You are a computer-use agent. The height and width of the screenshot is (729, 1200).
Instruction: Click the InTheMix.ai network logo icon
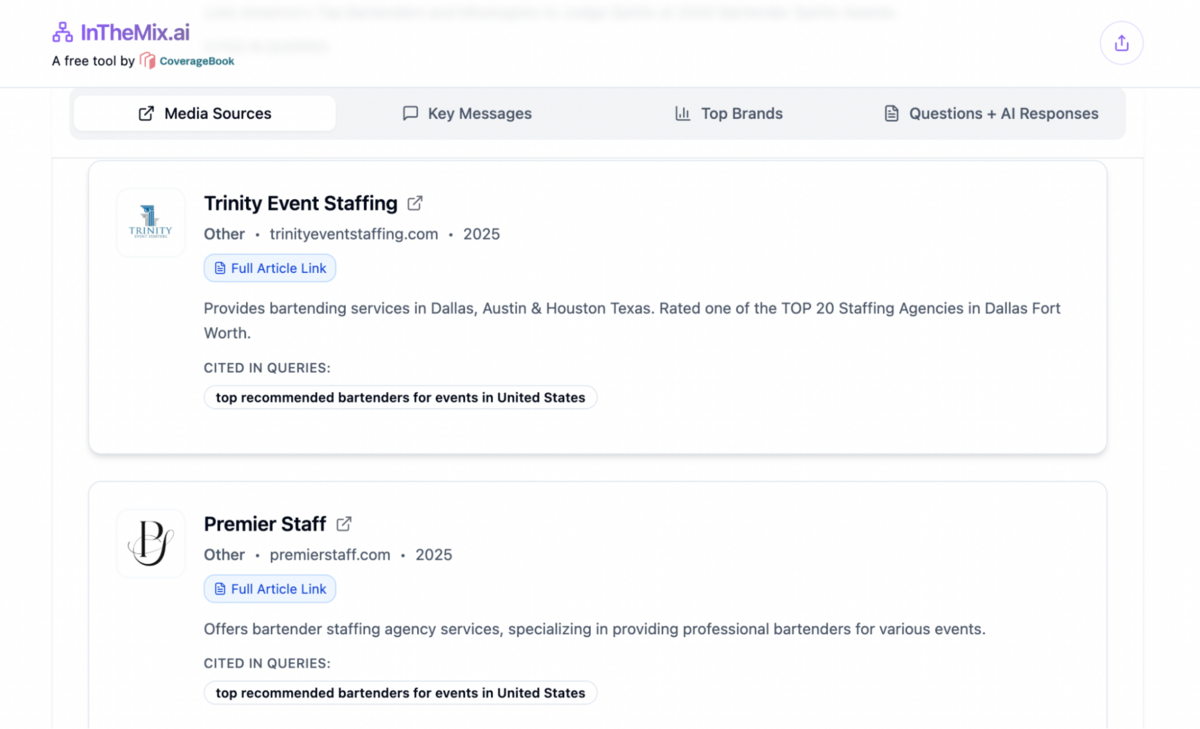click(x=62, y=33)
